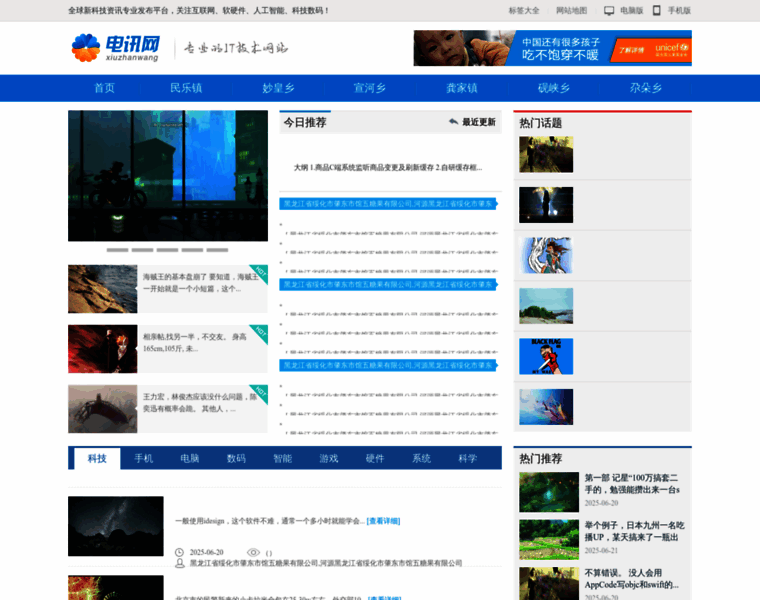
Task: Click the green HOT ribbon on the first news card
Action: [258, 273]
